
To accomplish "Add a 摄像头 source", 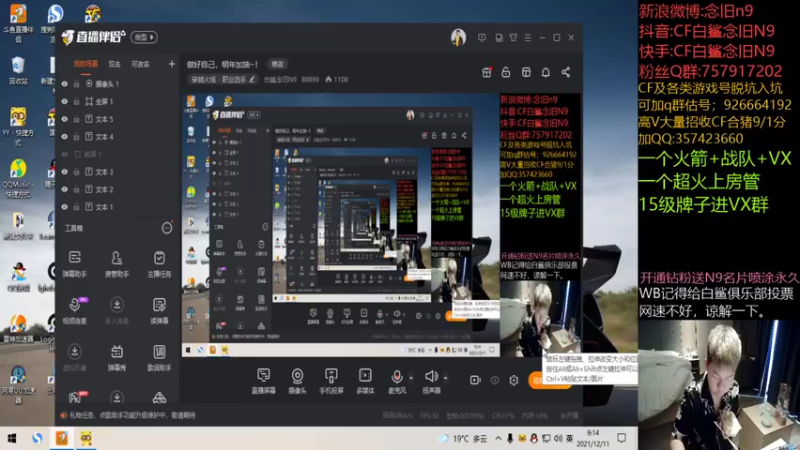I will coord(297,381).
